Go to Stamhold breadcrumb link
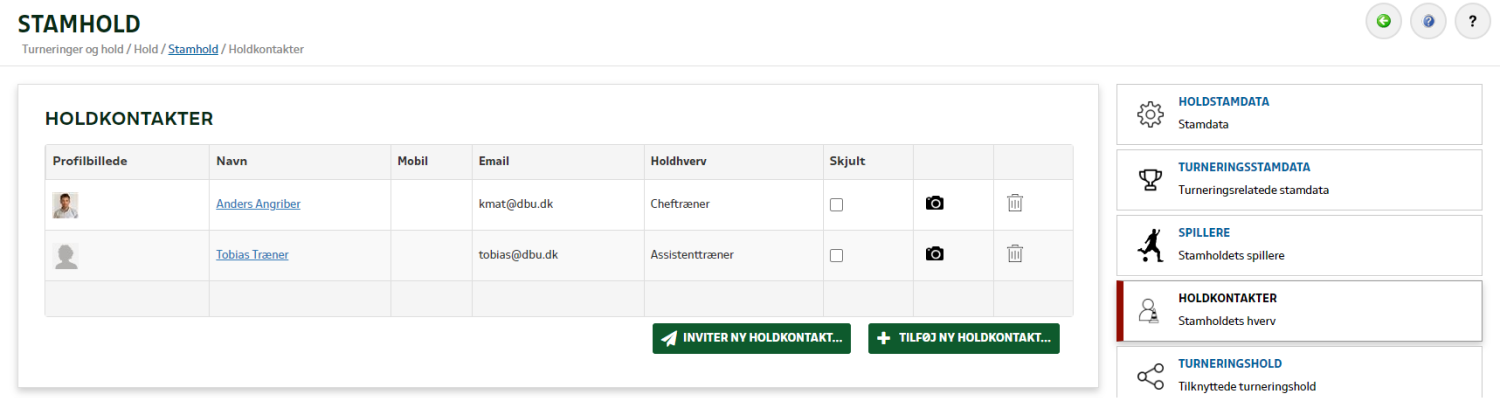 coord(193,48)
